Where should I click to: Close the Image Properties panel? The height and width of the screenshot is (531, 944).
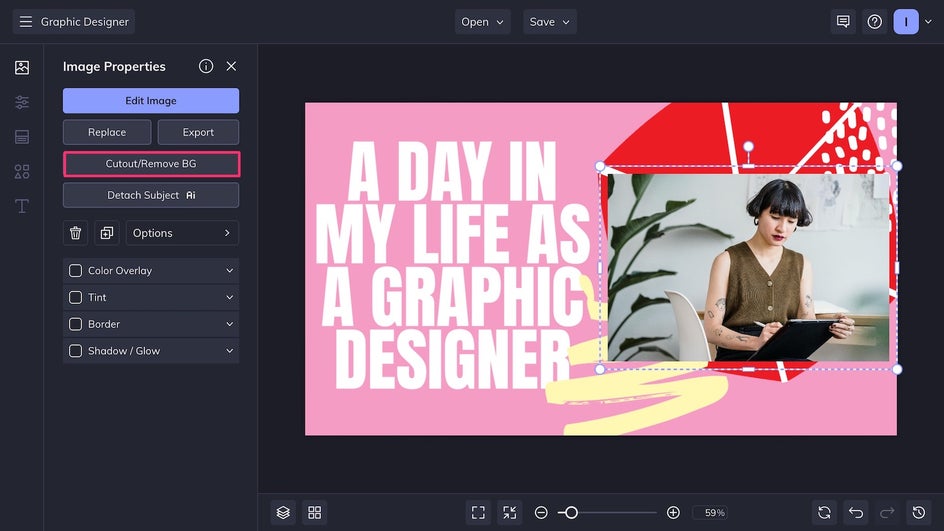pyautogui.click(x=231, y=66)
